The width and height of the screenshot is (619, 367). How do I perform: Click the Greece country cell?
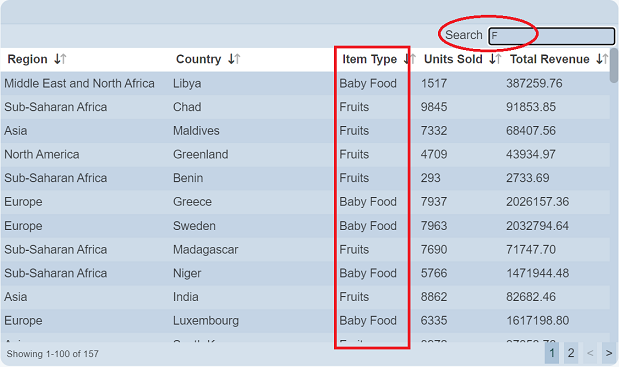point(192,202)
